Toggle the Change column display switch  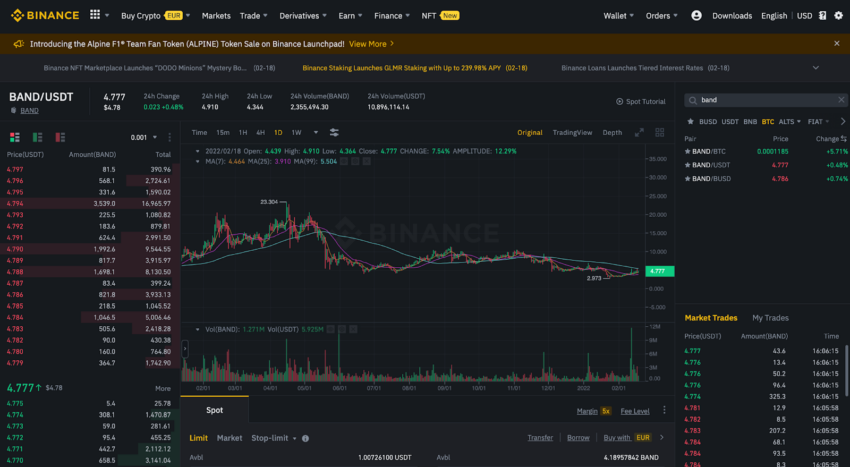pyautogui.click(x=842, y=139)
